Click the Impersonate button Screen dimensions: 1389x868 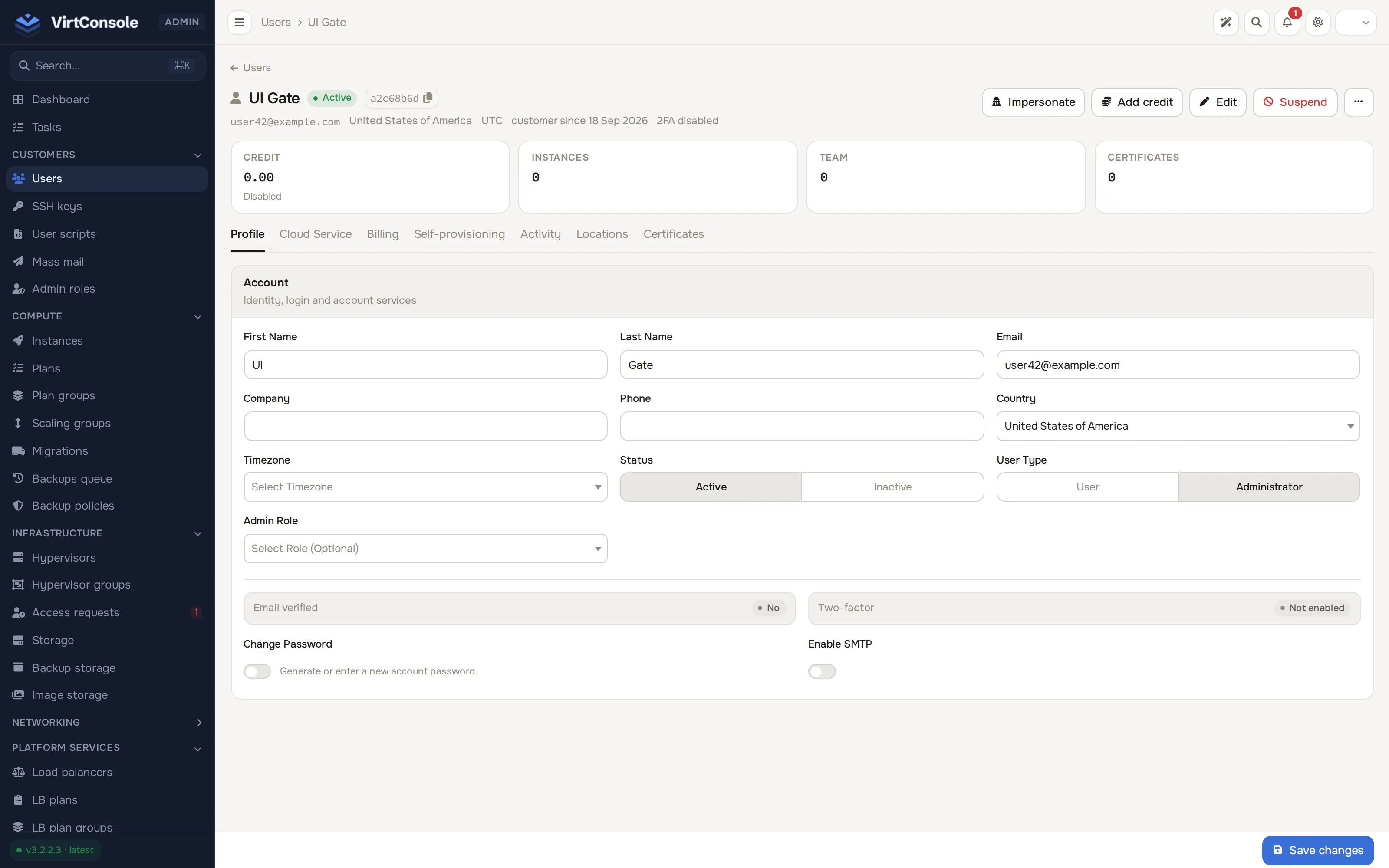[x=1033, y=102]
